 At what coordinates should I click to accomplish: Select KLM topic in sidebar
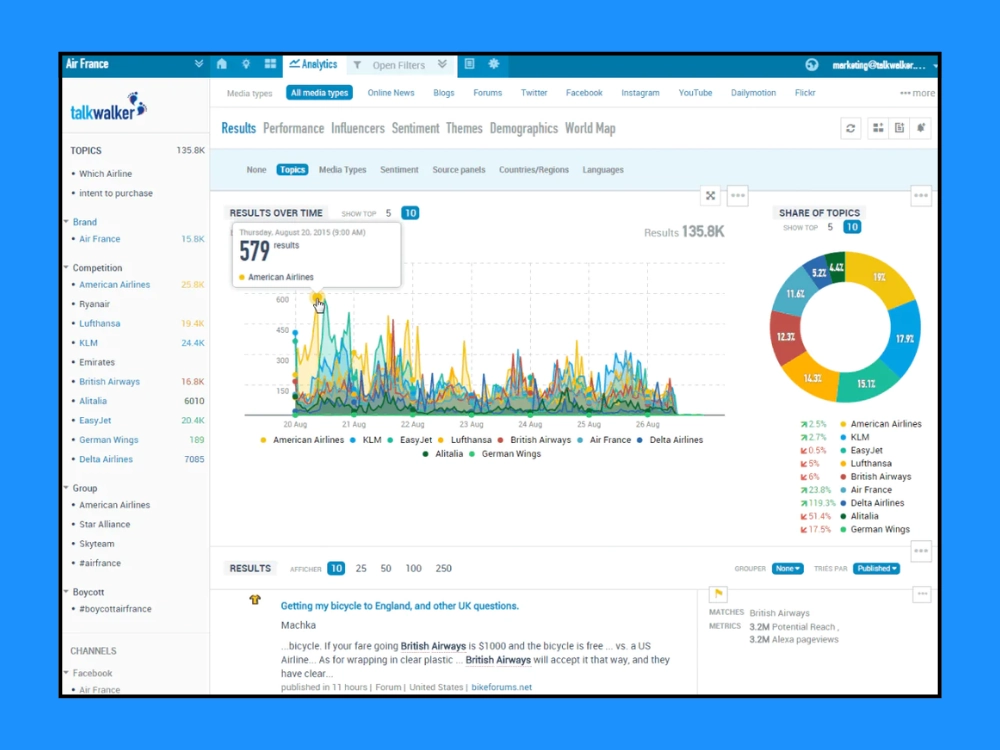pyautogui.click(x=88, y=342)
